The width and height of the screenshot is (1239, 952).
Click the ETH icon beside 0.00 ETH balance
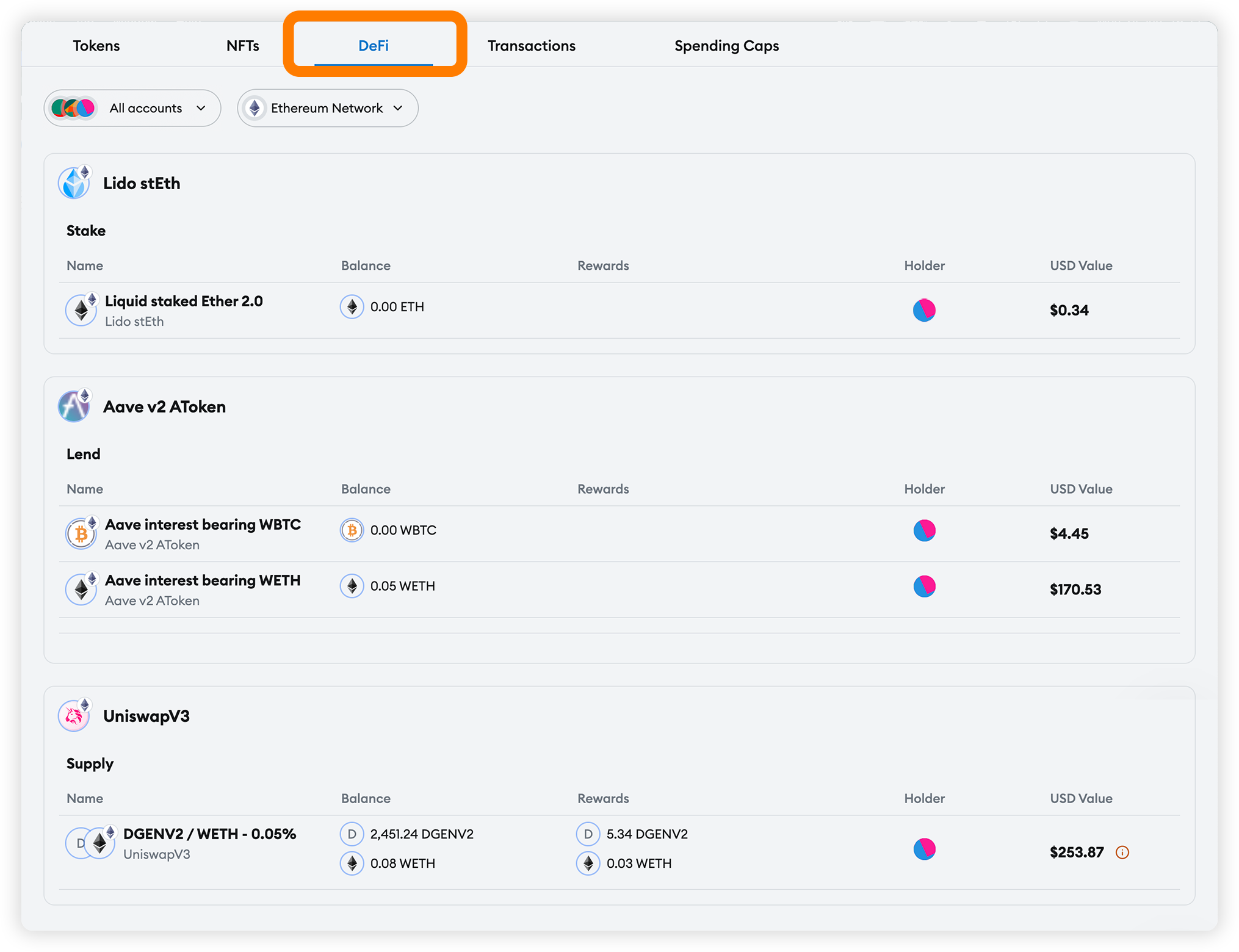pyautogui.click(x=352, y=306)
